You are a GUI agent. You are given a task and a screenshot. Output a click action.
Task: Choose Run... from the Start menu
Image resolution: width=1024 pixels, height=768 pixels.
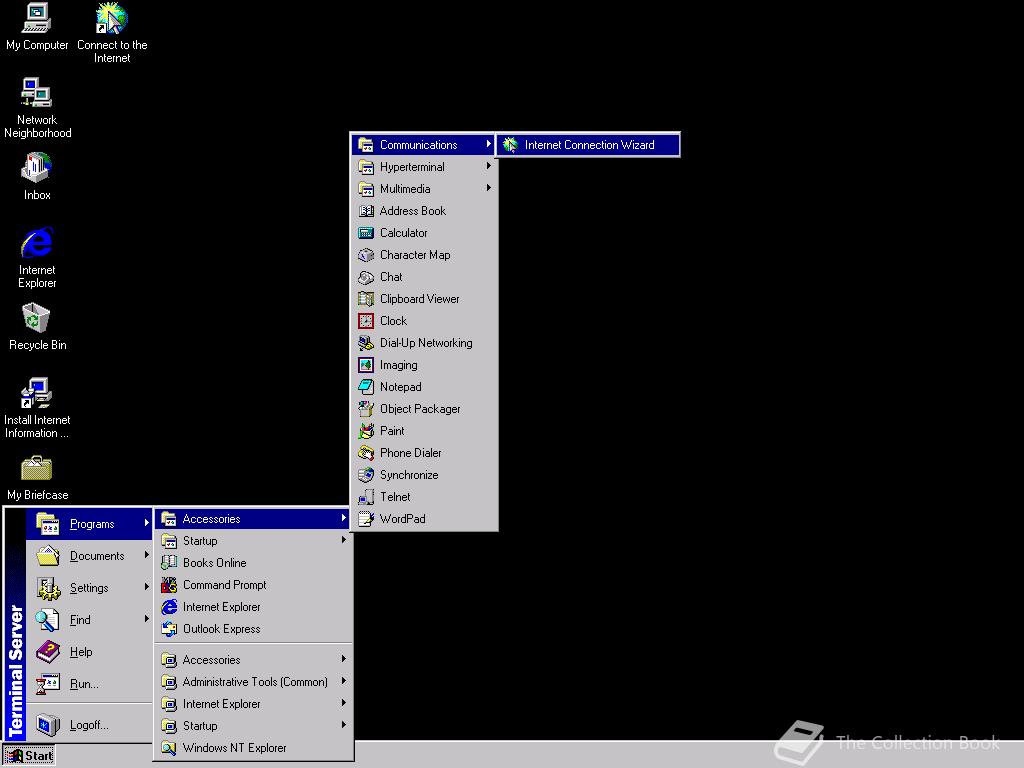pyautogui.click(x=89, y=684)
